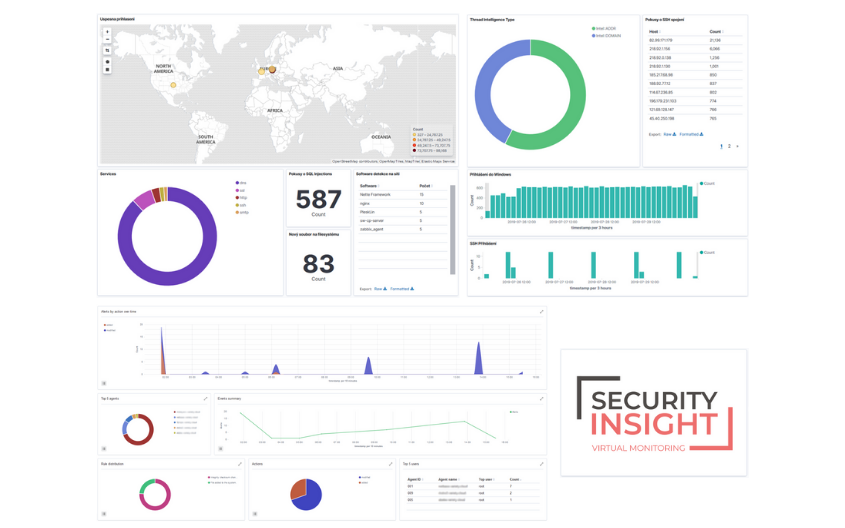Sort Top 5 users by Count column
This screenshot has width=845, height=528.
click(515, 479)
